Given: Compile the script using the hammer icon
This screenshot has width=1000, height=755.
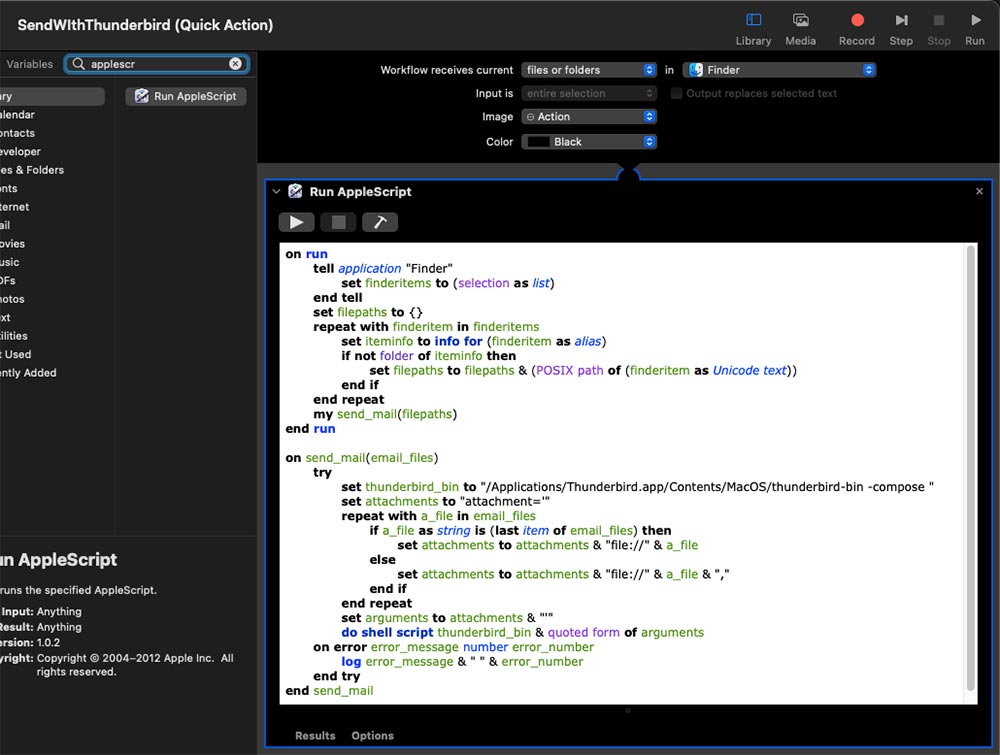Looking at the screenshot, I should 380,222.
